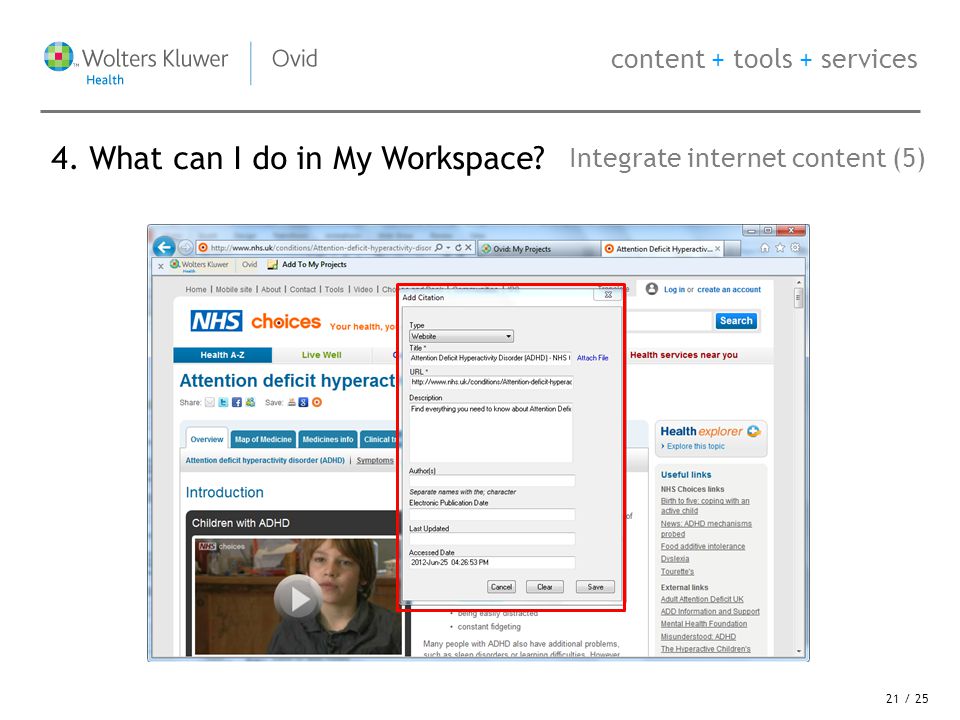Click the Clear button in Add Citation

[x=545, y=587]
